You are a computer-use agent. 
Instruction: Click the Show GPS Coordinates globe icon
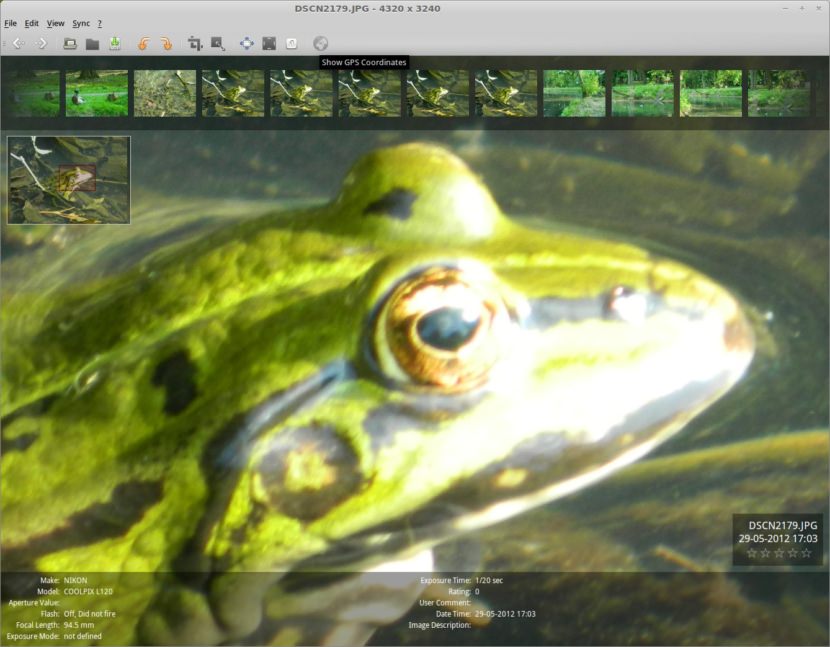320,43
